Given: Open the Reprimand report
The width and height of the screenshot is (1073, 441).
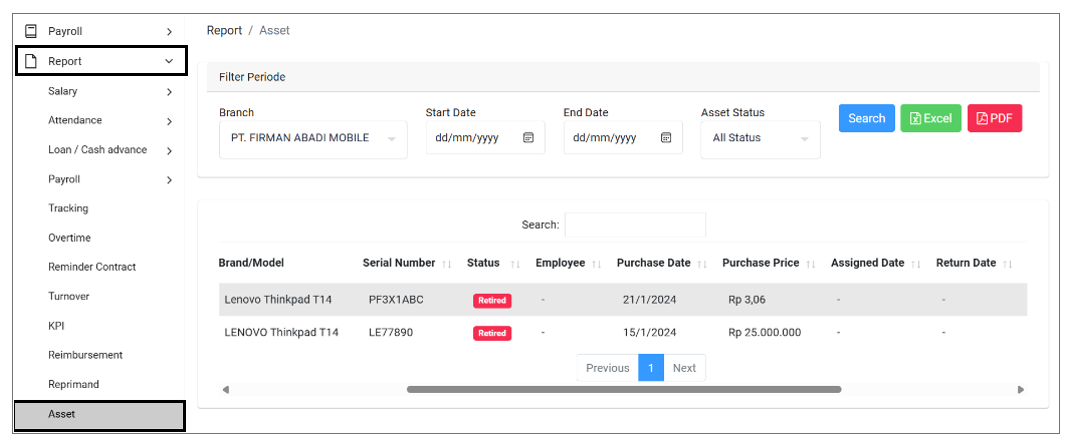Looking at the screenshot, I should point(73,384).
